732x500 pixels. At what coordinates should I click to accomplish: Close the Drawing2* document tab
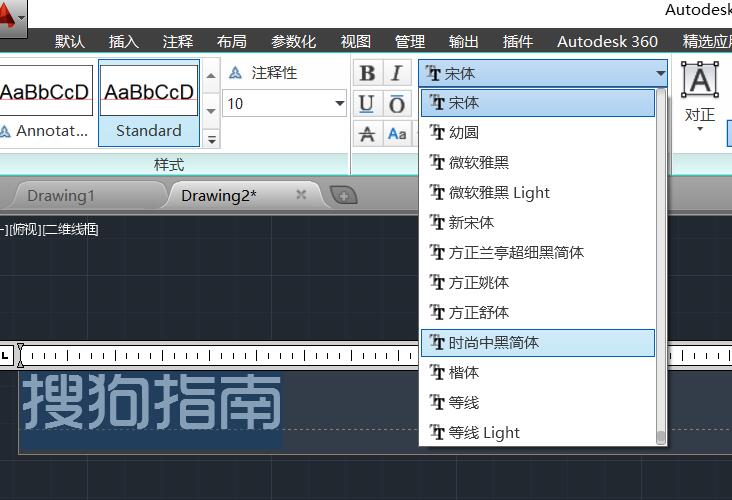pyautogui.click(x=301, y=195)
